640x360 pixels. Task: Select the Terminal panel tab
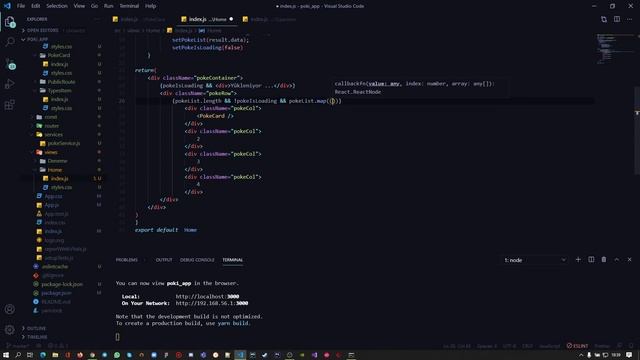click(x=232, y=260)
